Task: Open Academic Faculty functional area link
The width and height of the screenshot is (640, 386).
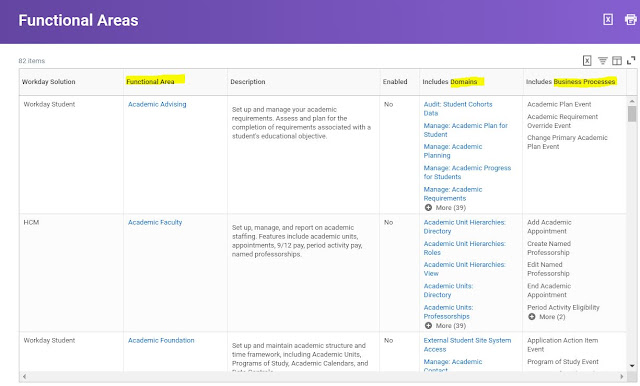Action: pos(155,222)
